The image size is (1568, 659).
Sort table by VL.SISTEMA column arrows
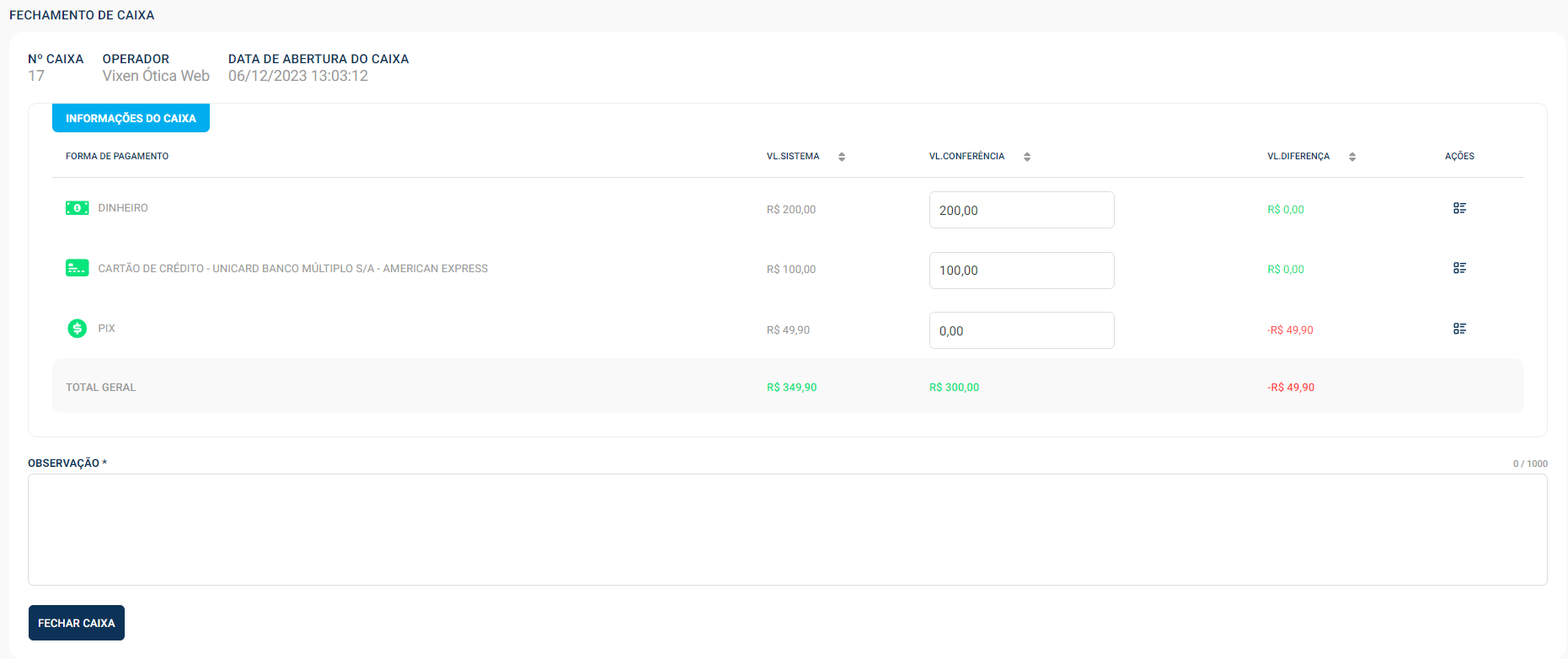[x=841, y=157]
